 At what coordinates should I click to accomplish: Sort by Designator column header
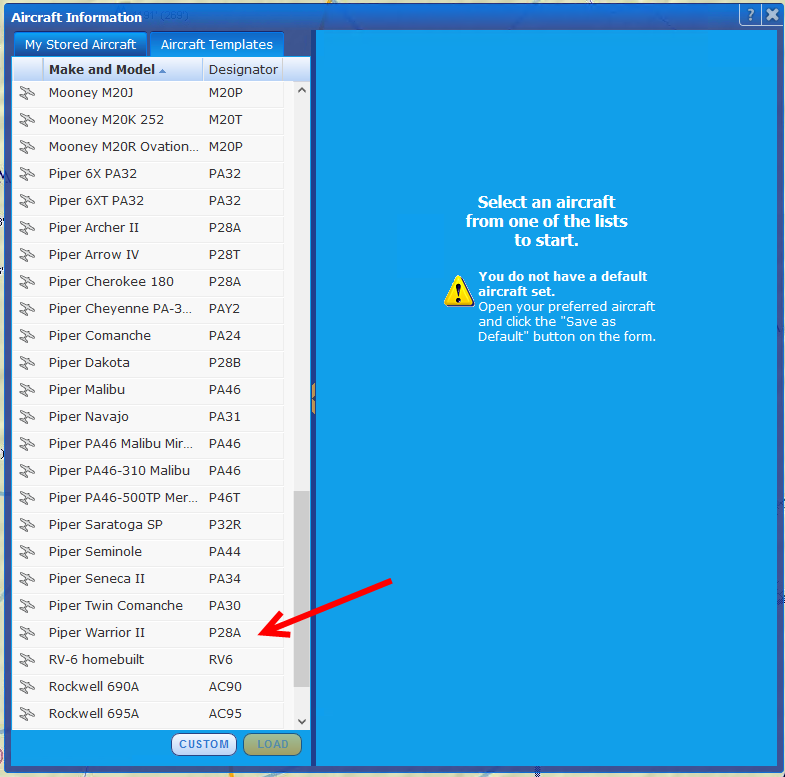243,70
